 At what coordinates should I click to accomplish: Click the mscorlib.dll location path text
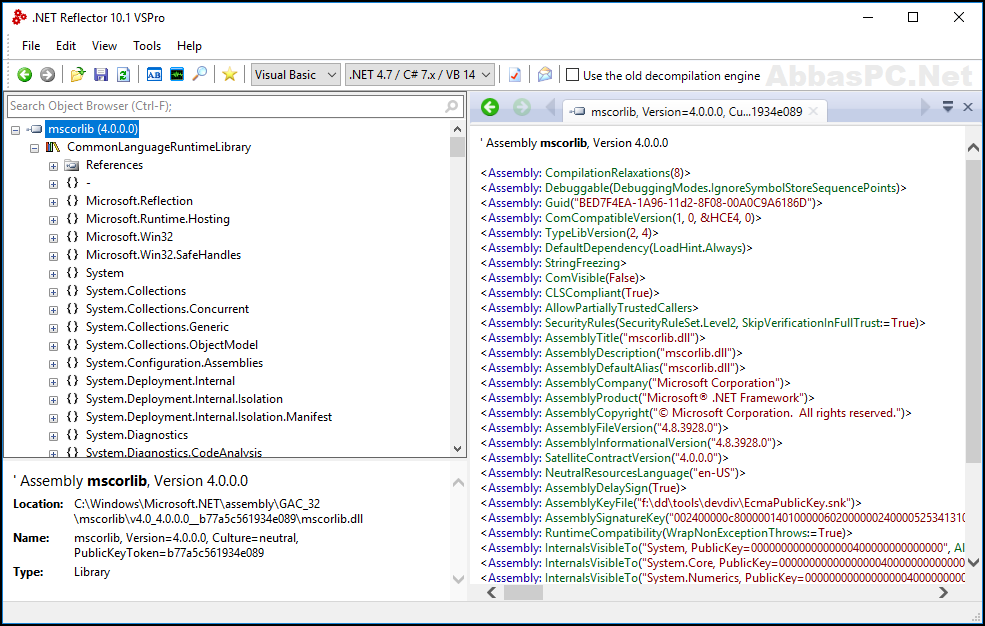(x=218, y=512)
